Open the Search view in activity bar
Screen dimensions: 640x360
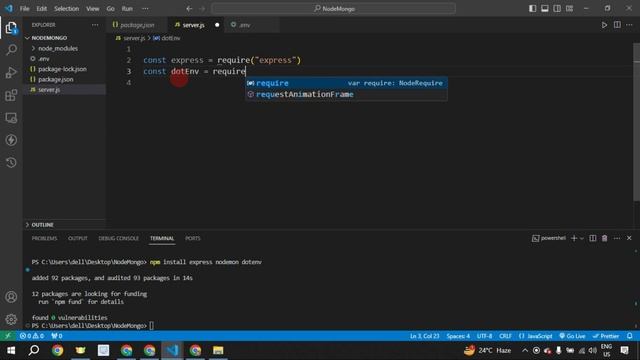[x=11, y=50]
